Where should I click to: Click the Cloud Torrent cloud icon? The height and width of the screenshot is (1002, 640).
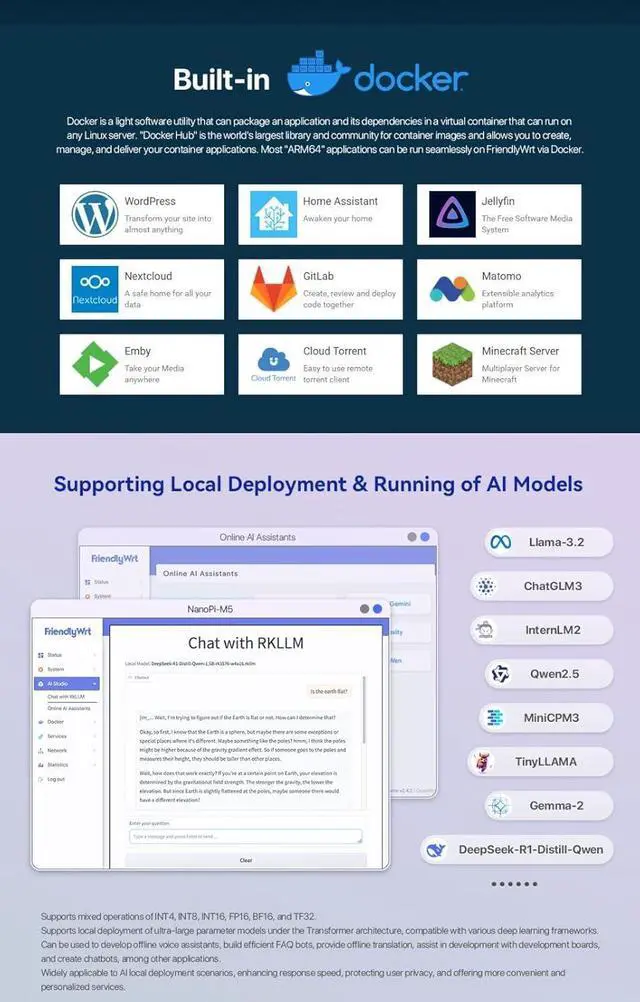pos(273,360)
